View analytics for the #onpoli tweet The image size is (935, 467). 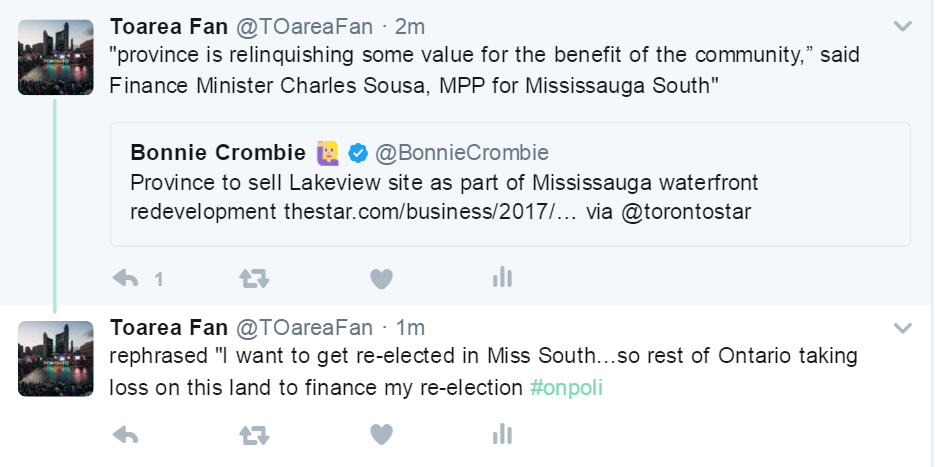tap(502, 433)
